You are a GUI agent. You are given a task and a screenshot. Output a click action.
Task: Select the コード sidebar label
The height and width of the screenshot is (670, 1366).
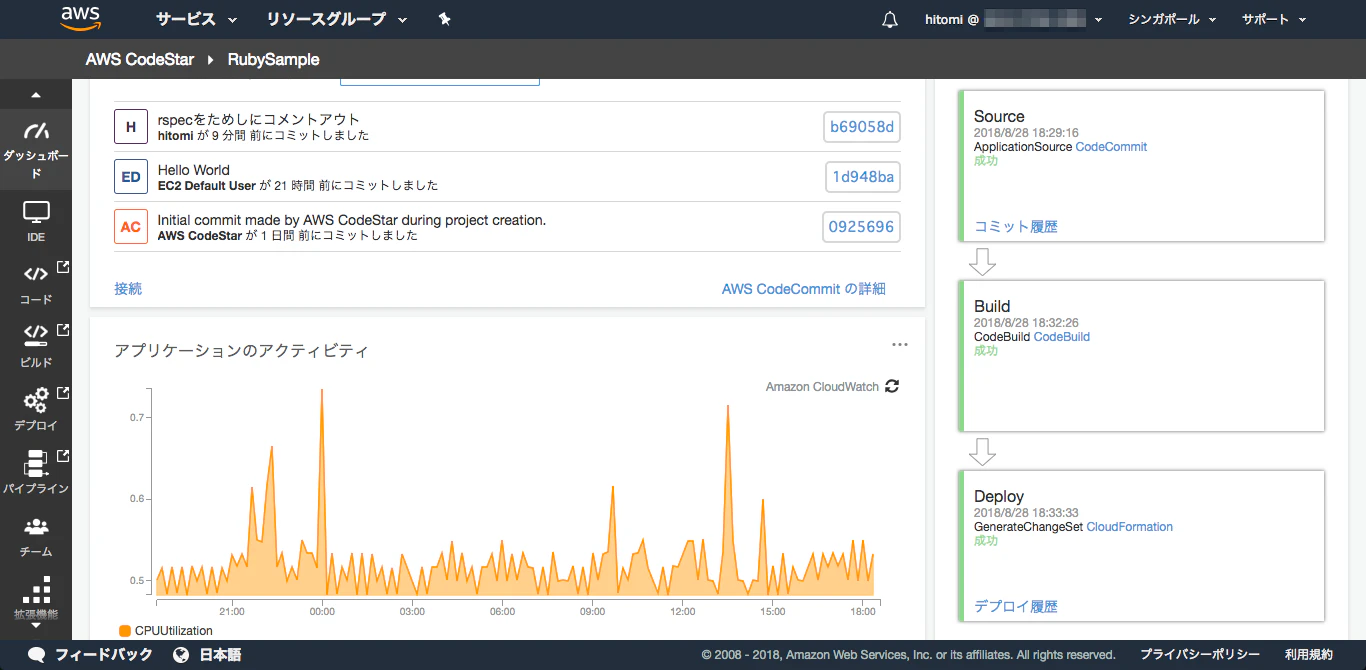[36, 299]
